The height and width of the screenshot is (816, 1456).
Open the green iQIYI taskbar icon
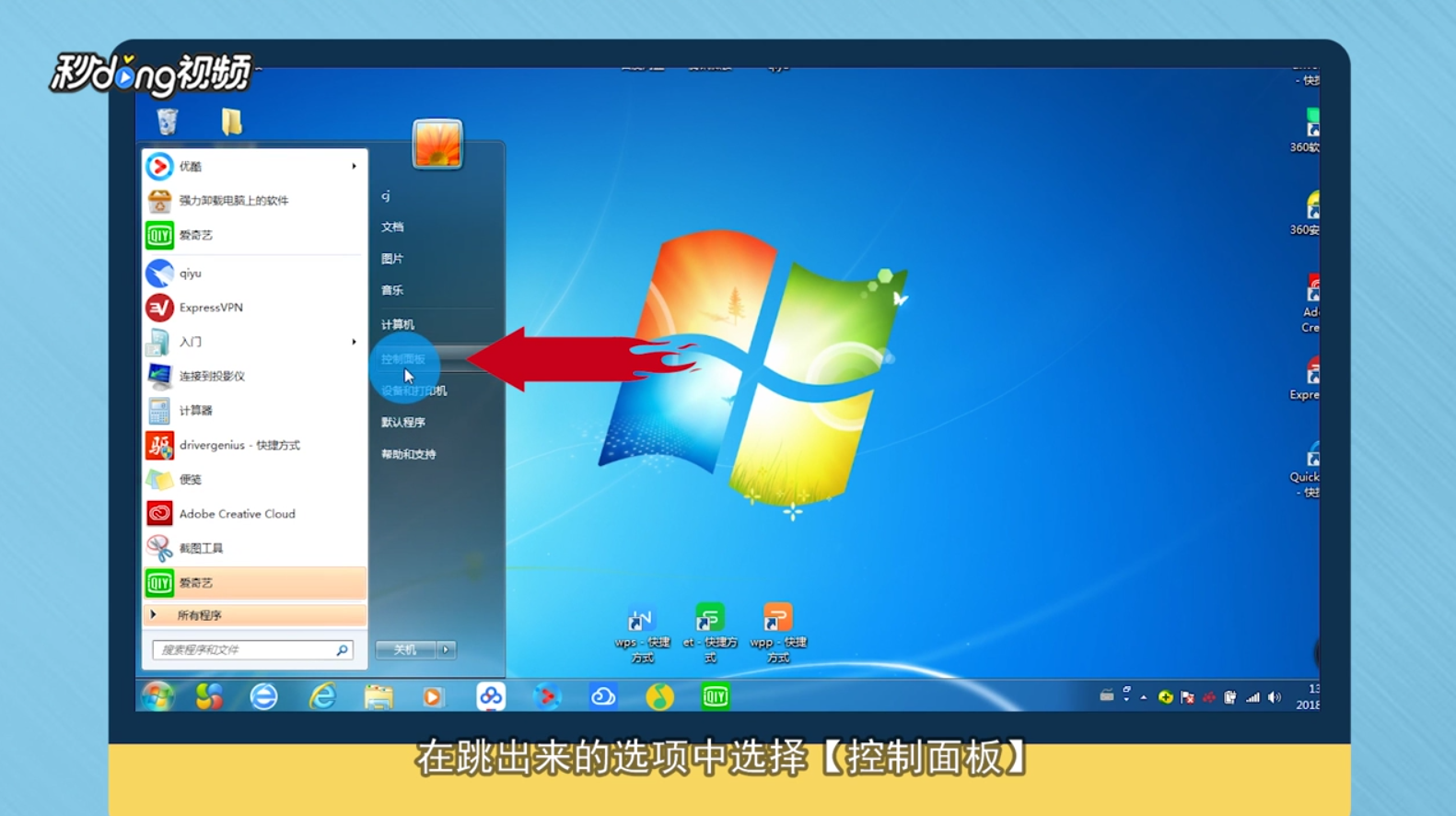(716, 697)
